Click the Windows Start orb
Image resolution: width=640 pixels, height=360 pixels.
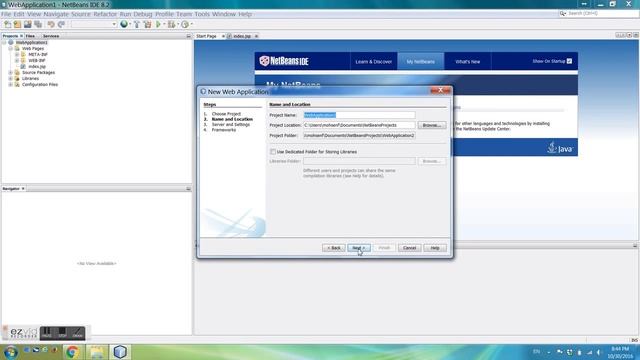tap(10, 351)
